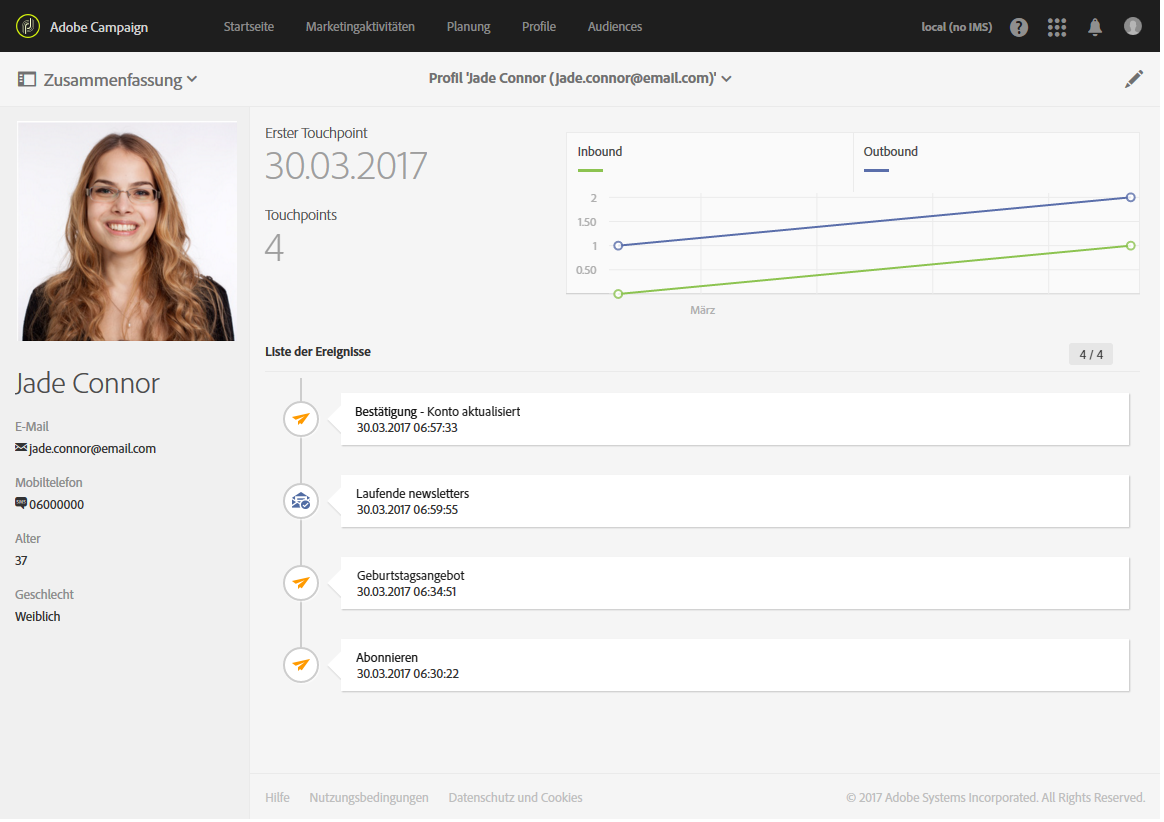Click the 4 / 4 events counter
Image resolution: width=1164 pixels, height=822 pixels.
[x=1091, y=354]
